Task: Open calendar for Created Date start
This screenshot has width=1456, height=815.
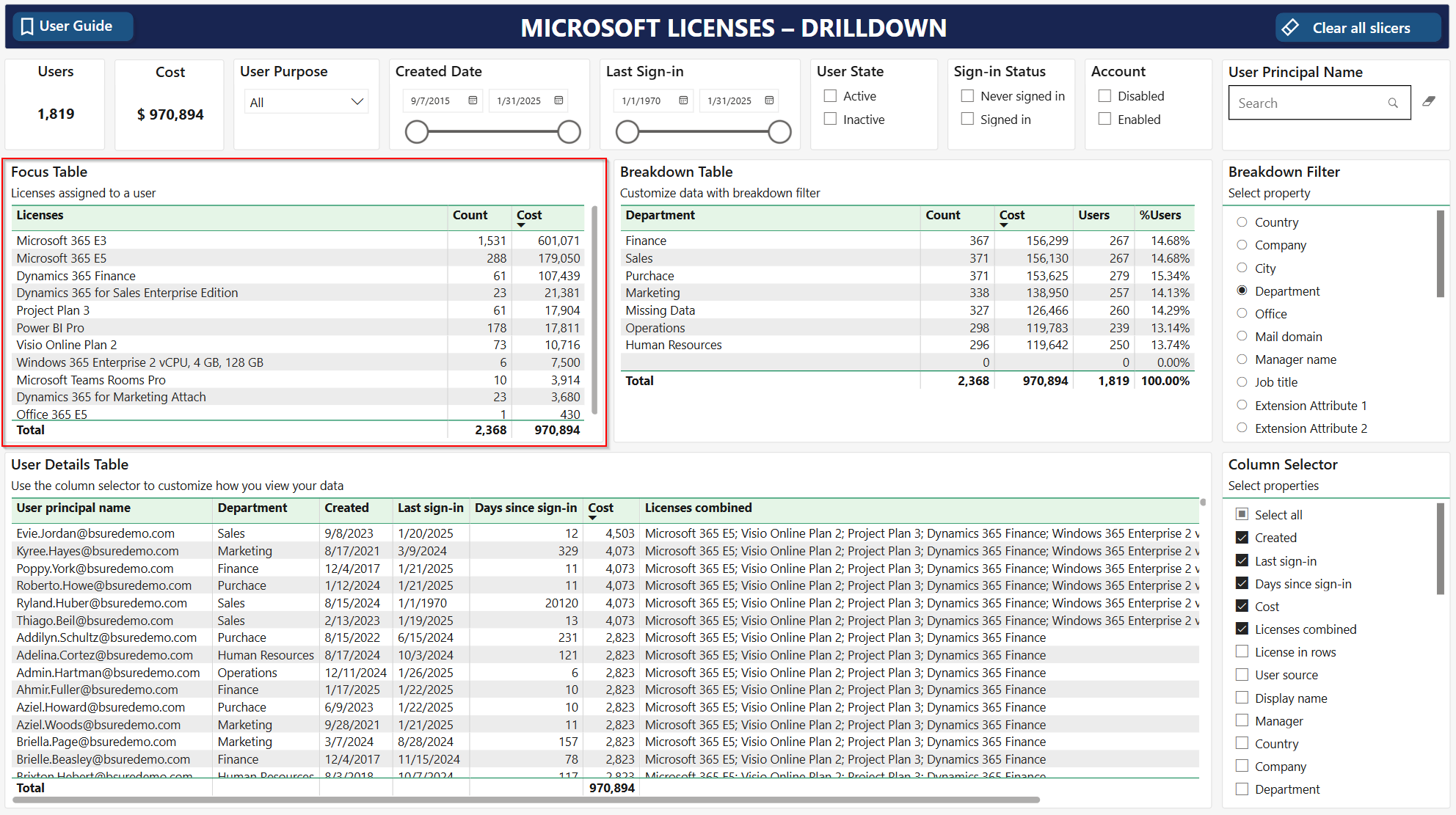Action: [x=473, y=100]
